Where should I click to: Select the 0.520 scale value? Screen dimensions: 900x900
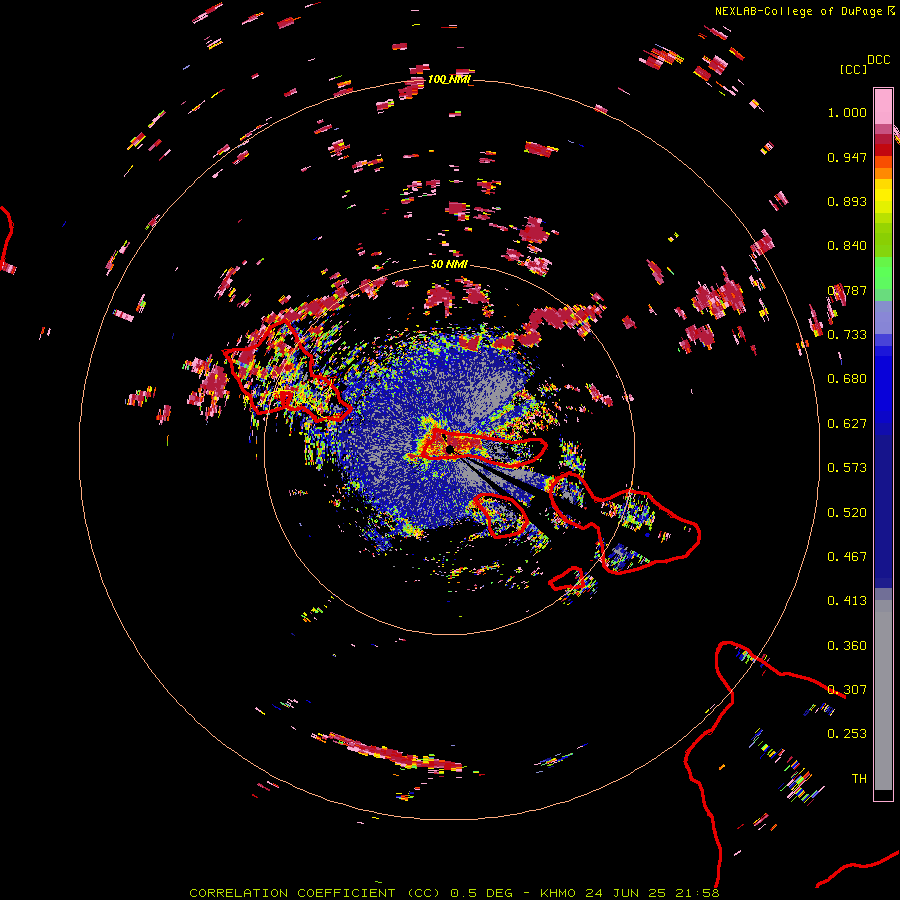pyautogui.click(x=847, y=513)
